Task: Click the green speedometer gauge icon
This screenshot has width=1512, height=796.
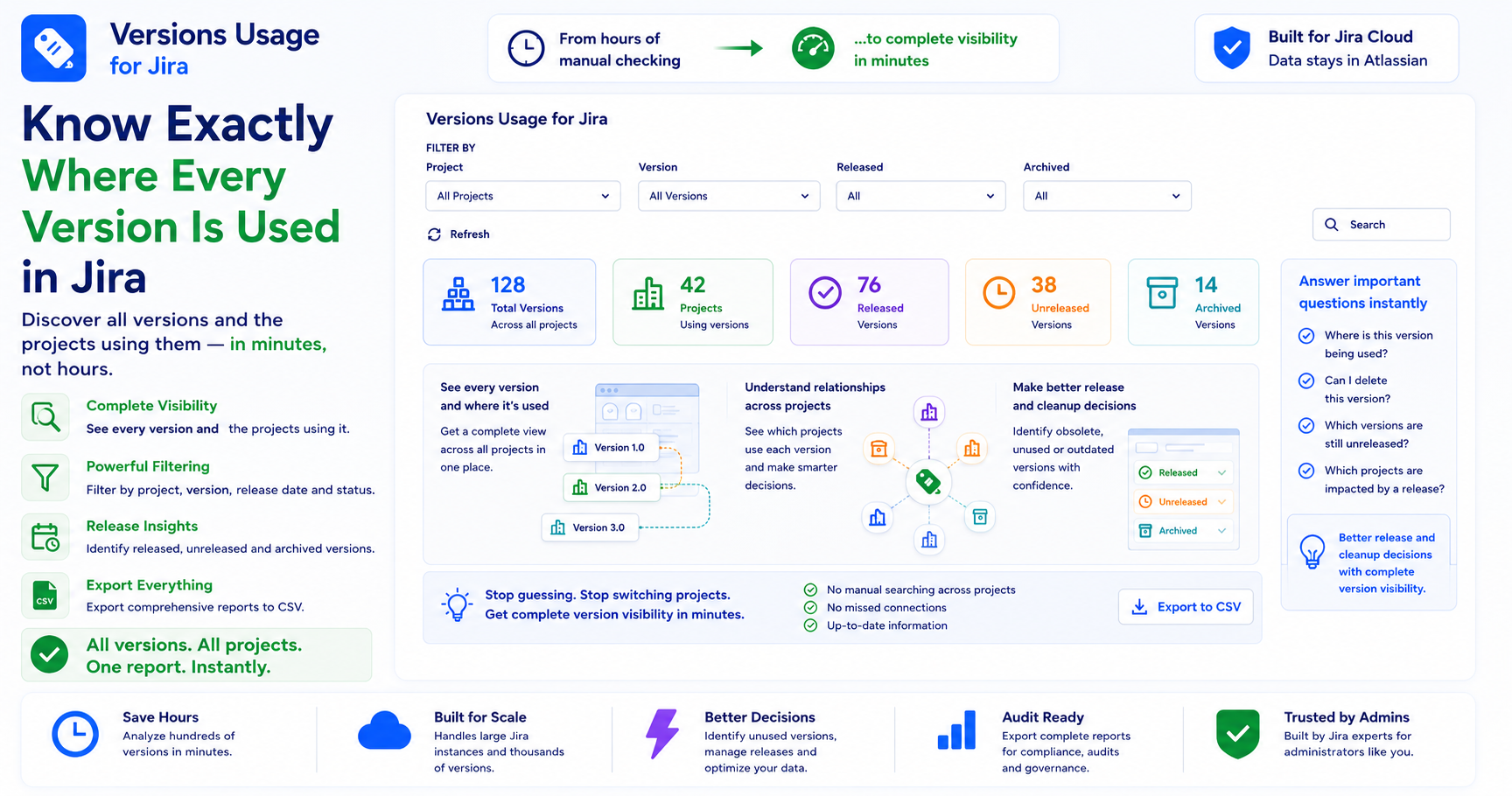Action: [x=813, y=48]
